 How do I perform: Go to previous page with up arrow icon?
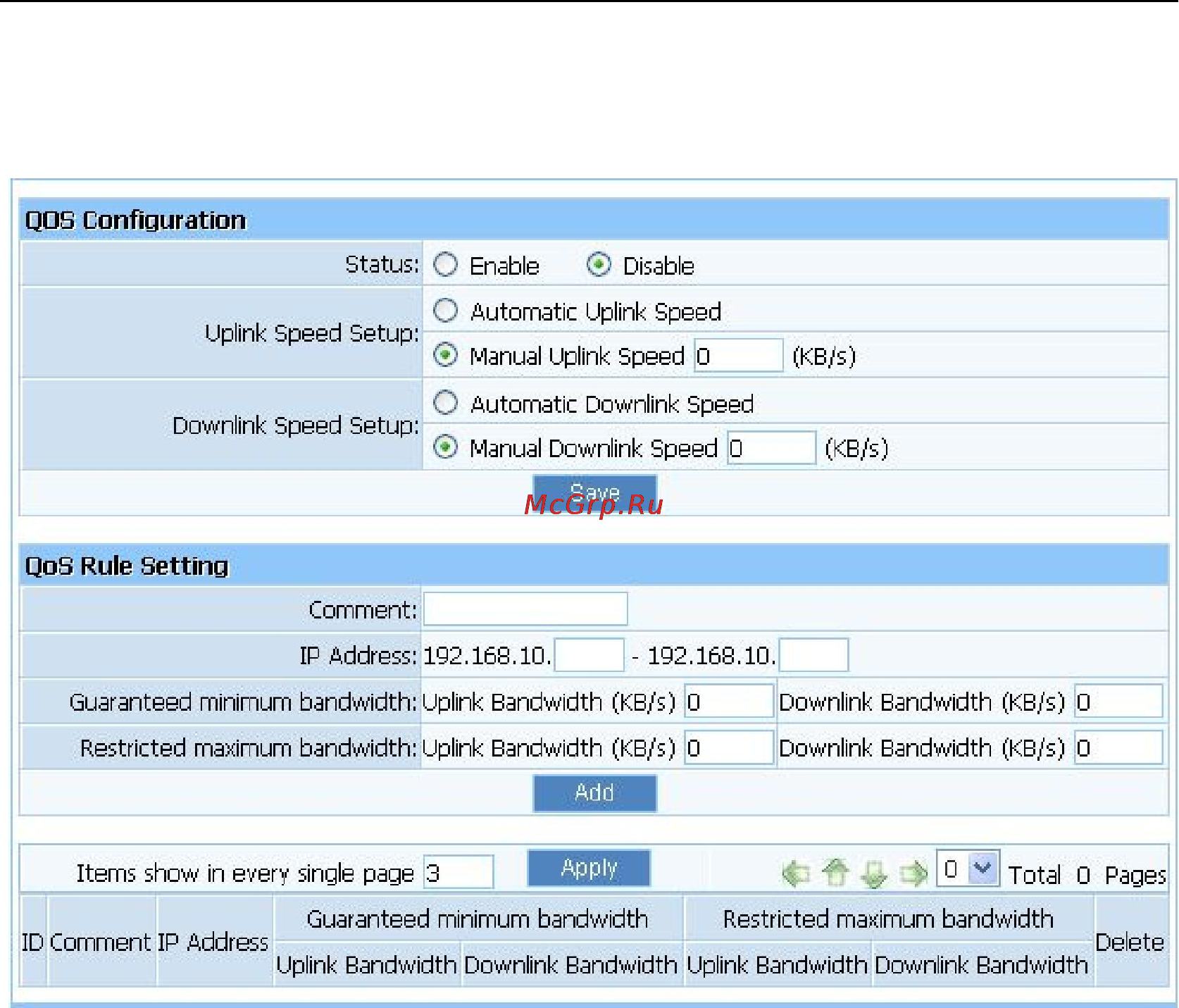[x=836, y=872]
